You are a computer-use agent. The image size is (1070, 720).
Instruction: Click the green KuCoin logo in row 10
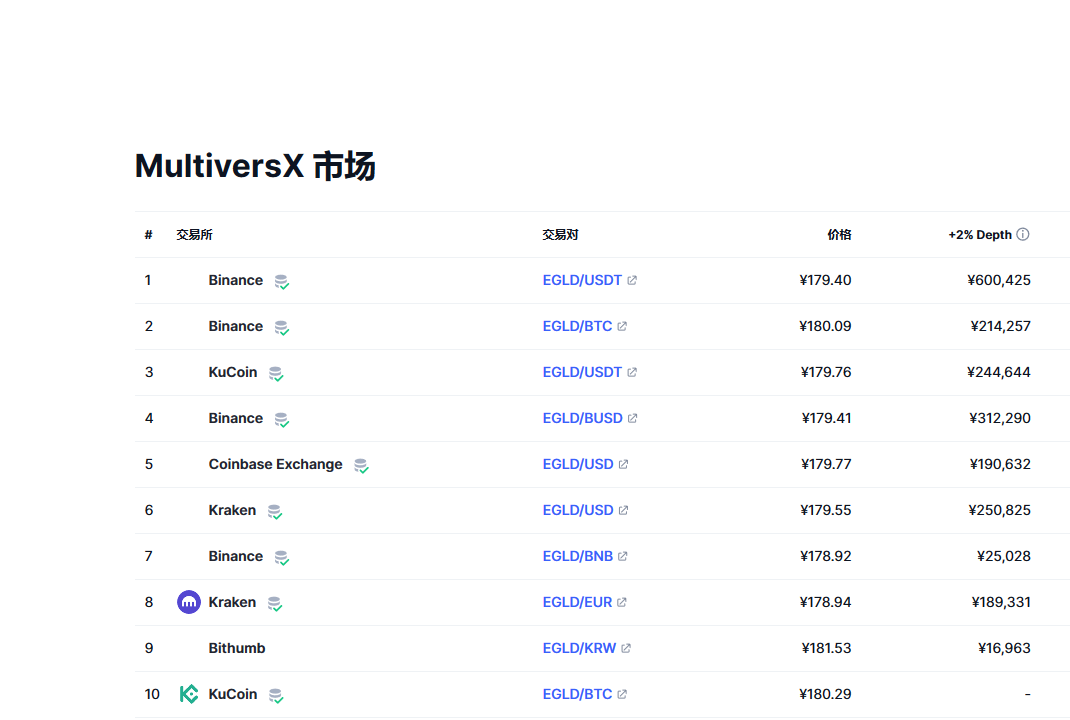click(189, 694)
